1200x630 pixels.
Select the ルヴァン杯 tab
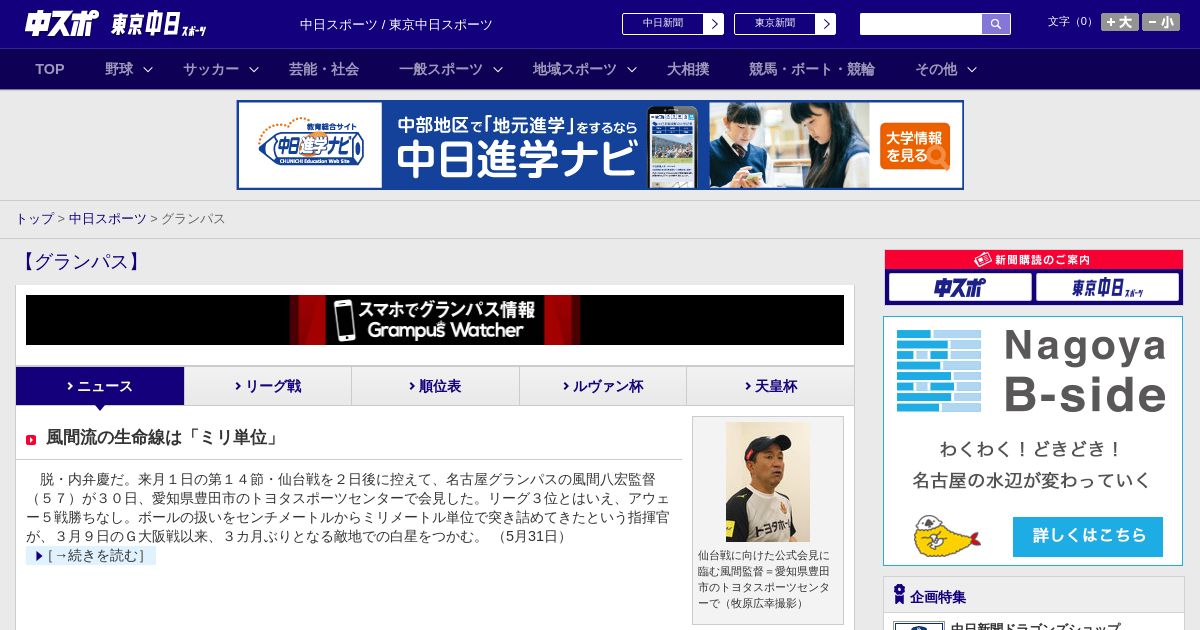click(603, 386)
